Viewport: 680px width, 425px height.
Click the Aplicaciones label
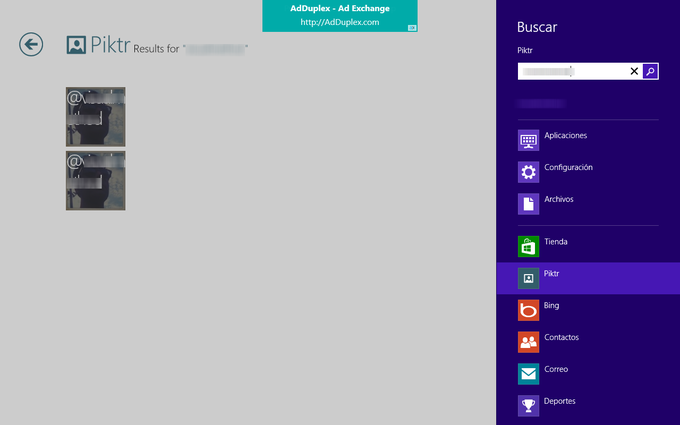[x=566, y=135]
